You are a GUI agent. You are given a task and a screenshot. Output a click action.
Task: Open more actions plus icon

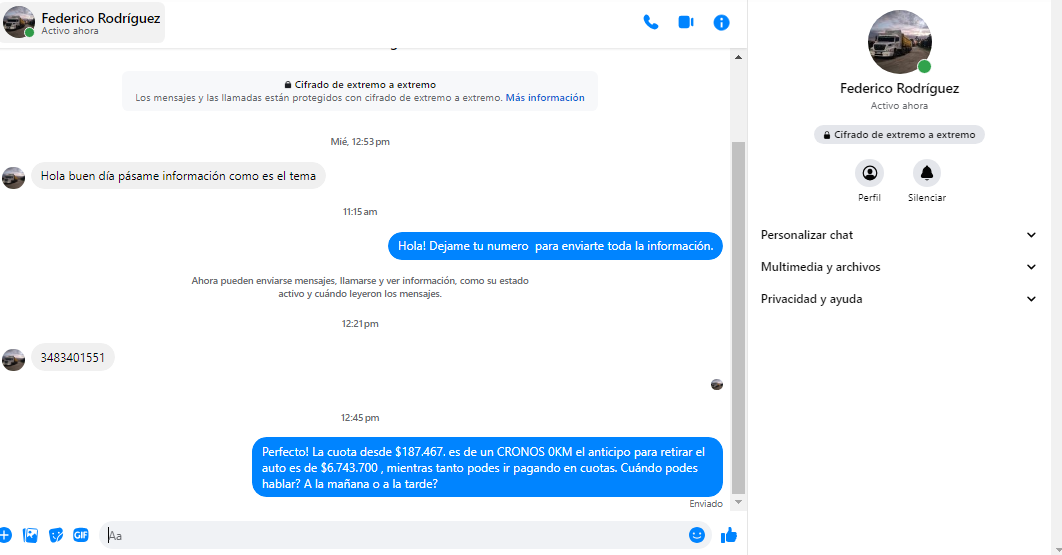pyautogui.click(x=5, y=535)
